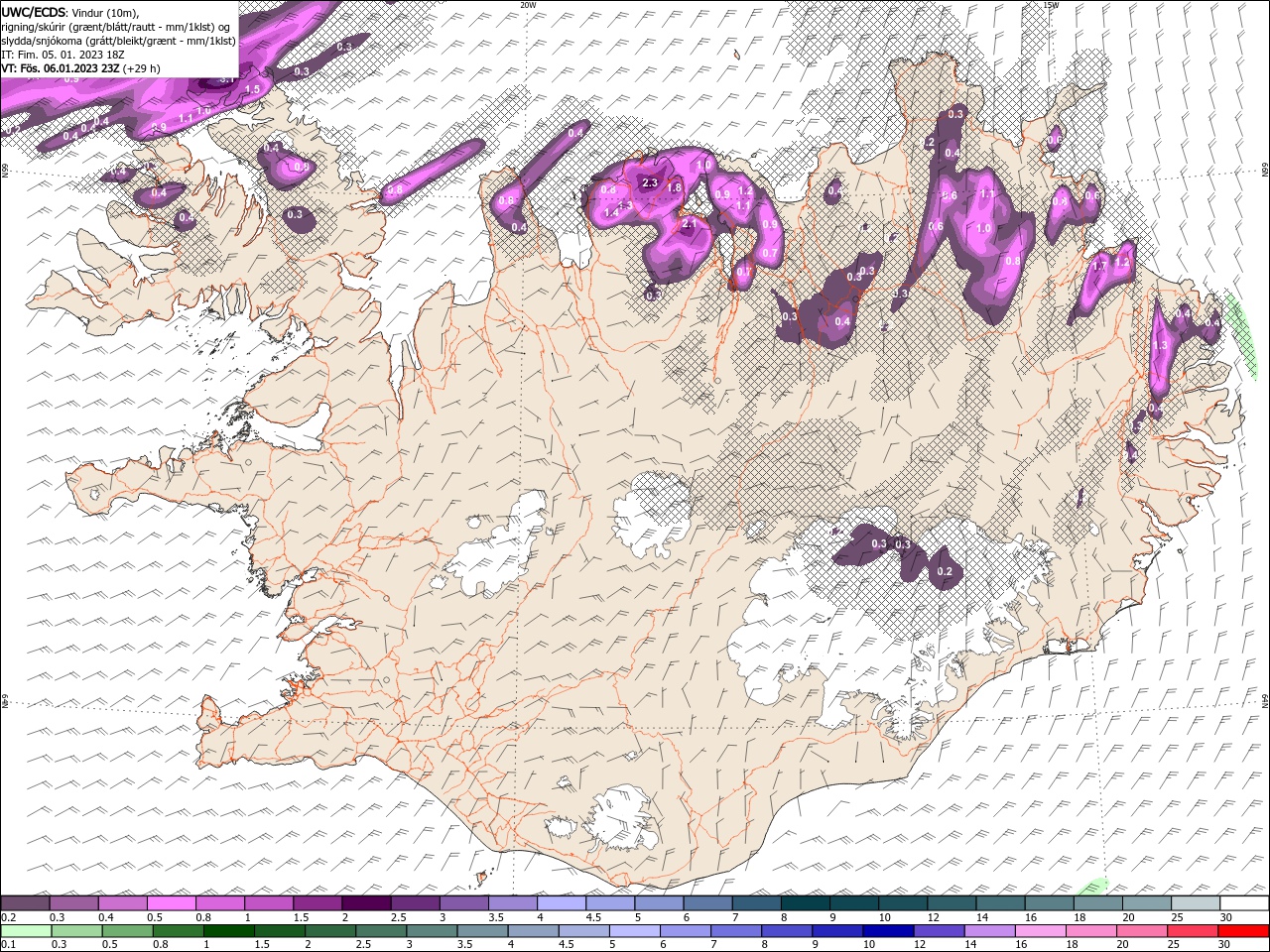Pick the 0.3 swatch in the upper legend
Viewport: 1270px width, 952px height.
tap(73, 903)
